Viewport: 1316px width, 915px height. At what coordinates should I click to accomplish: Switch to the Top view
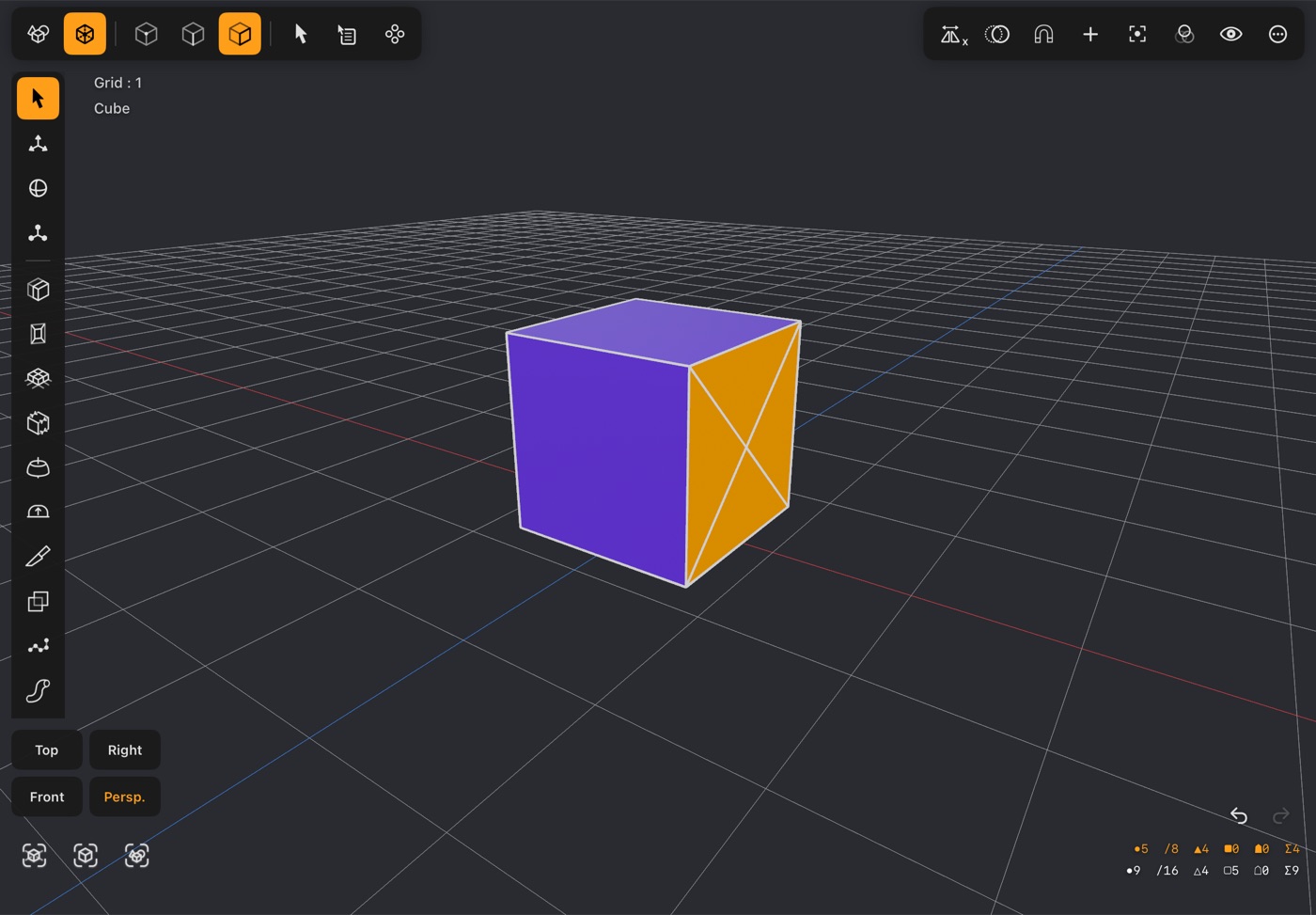click(x=47, y=750)
